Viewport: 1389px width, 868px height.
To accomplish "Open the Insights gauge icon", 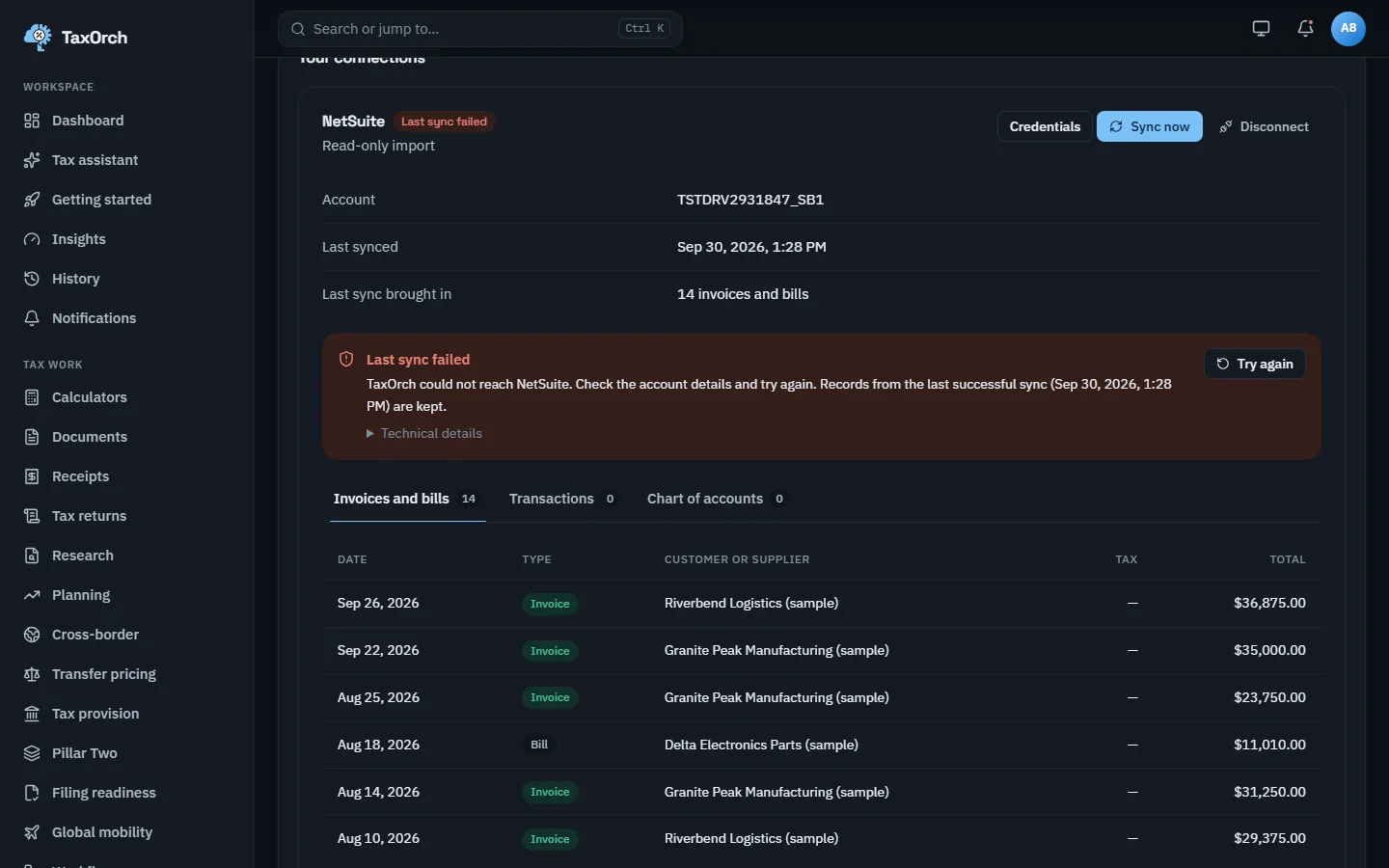I will pos(32,239).
